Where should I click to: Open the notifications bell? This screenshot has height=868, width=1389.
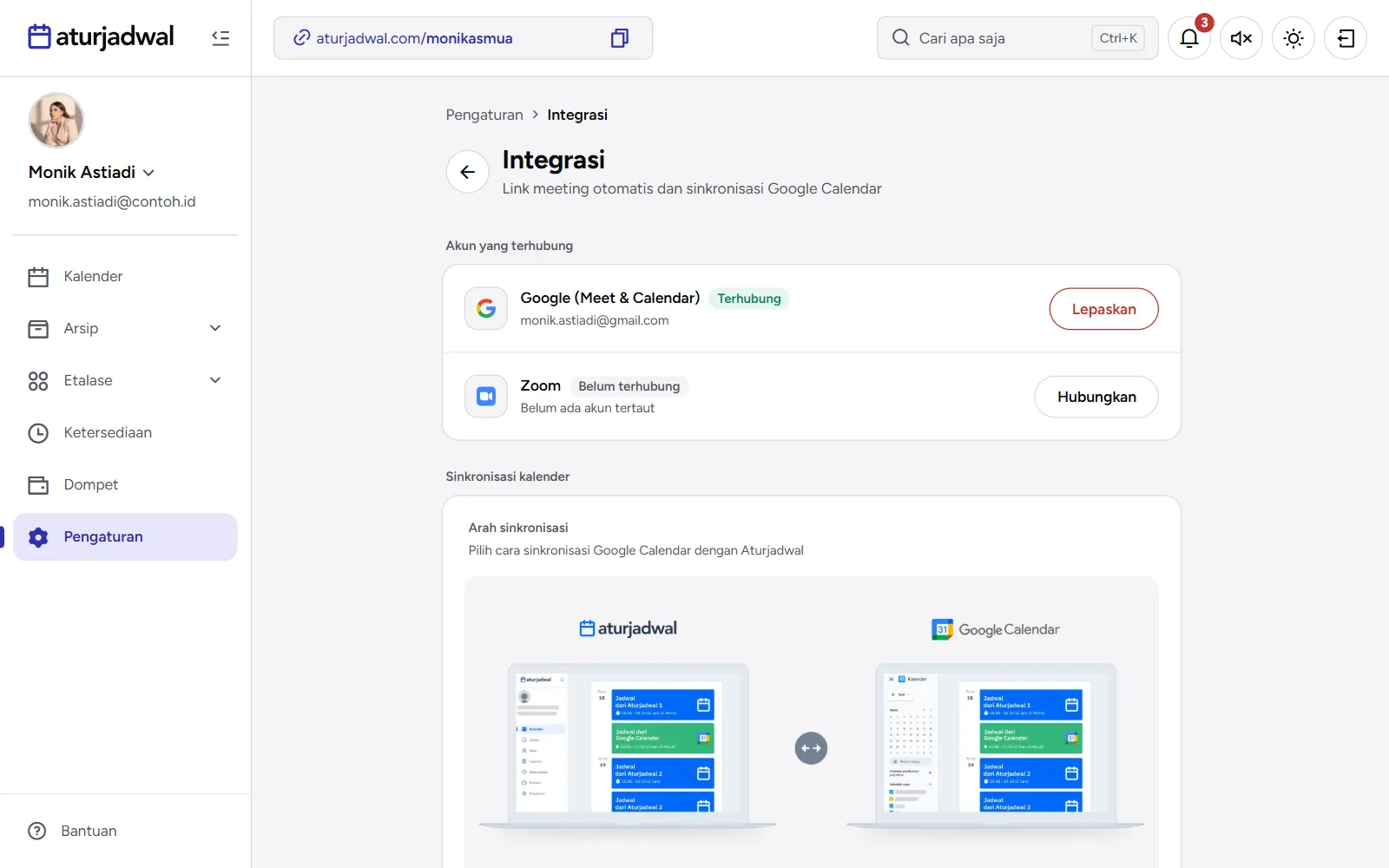[1189, 38]
